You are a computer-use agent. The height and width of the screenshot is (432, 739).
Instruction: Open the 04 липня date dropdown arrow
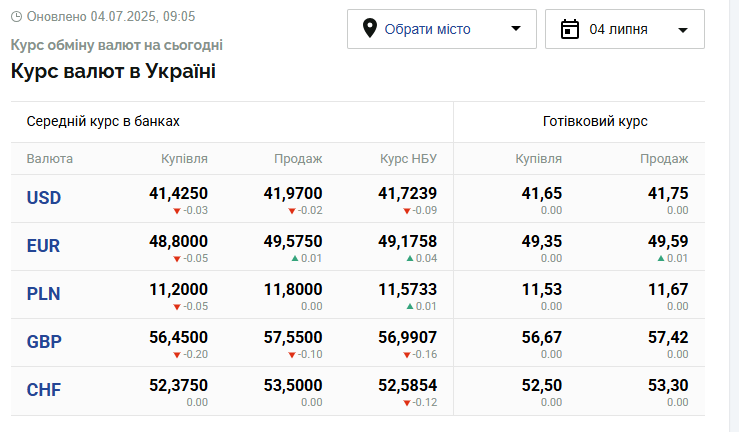coord(683,30)
